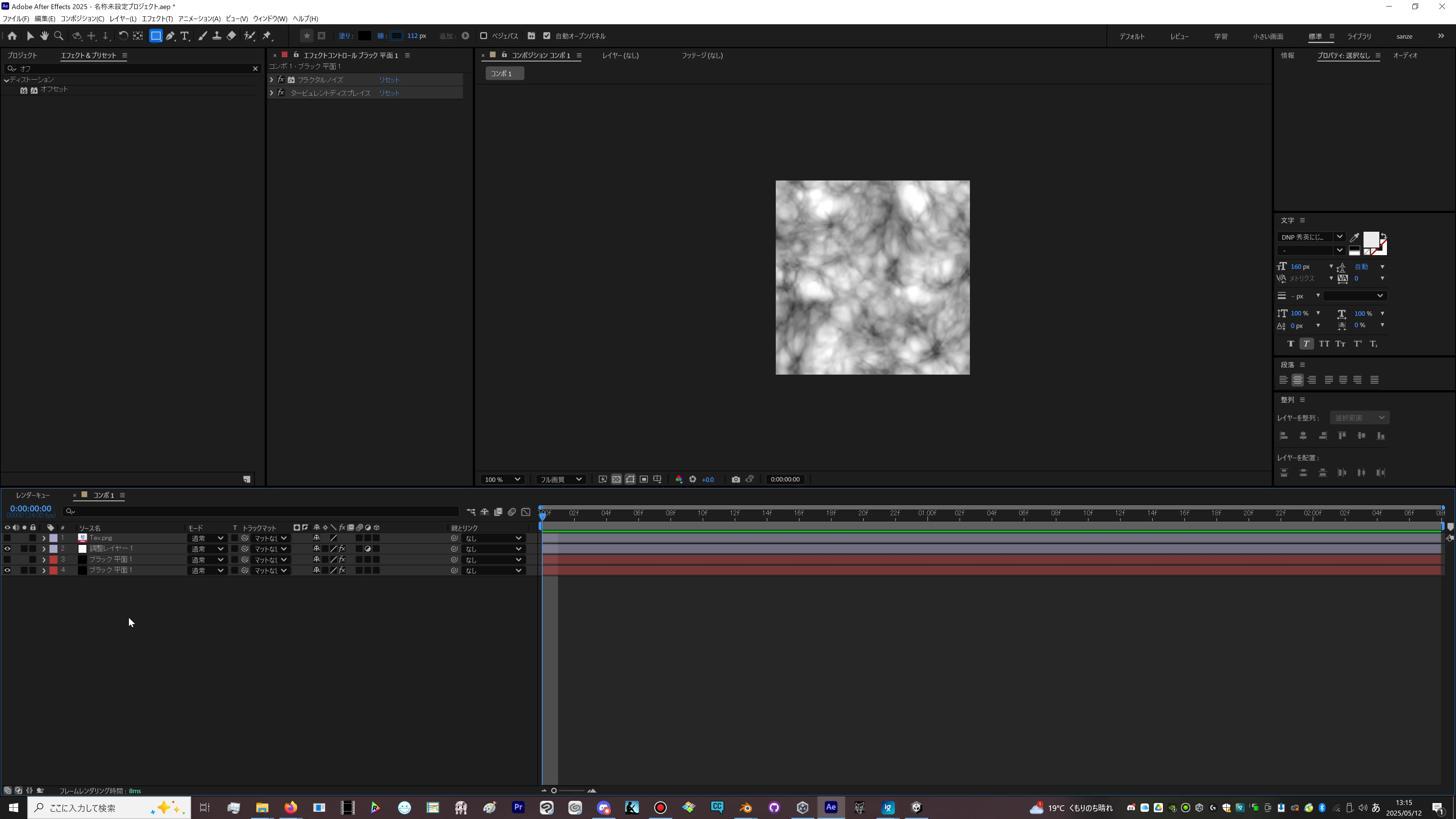Switch to the プロジェクト tab
The height and width of the screenshot is (819, 1456).
coord(22,55)
